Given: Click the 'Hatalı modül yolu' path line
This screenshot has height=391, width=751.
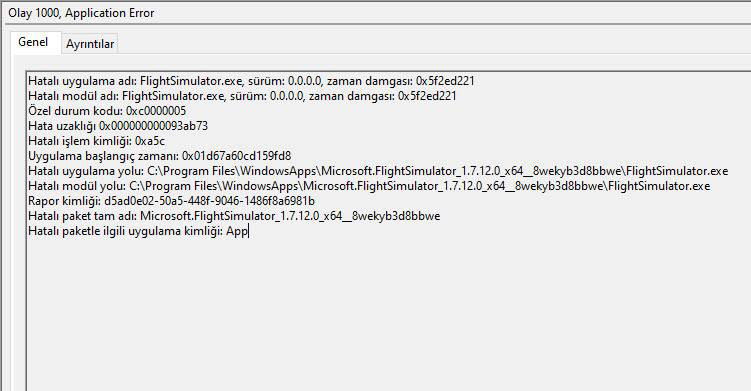Looking at the screenshot, I should point(369,186).
